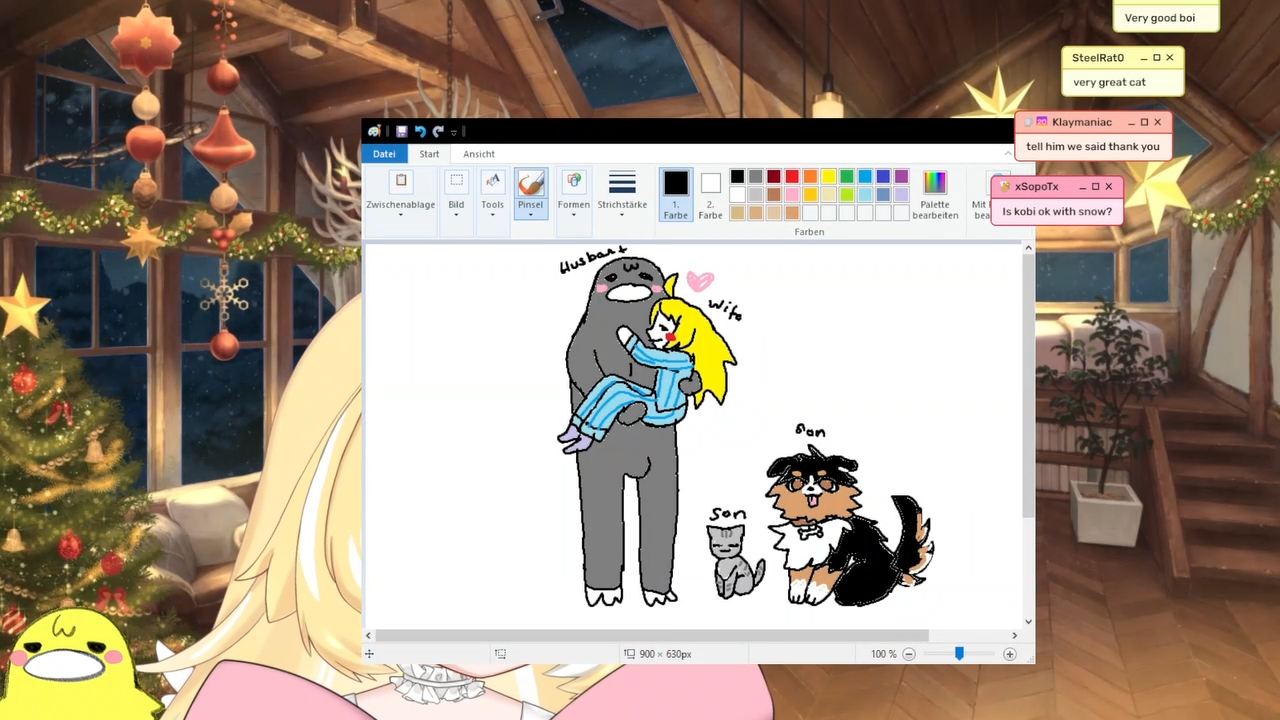Open the Strichstärke line thickness dropdown

click(x=622, y=194)
